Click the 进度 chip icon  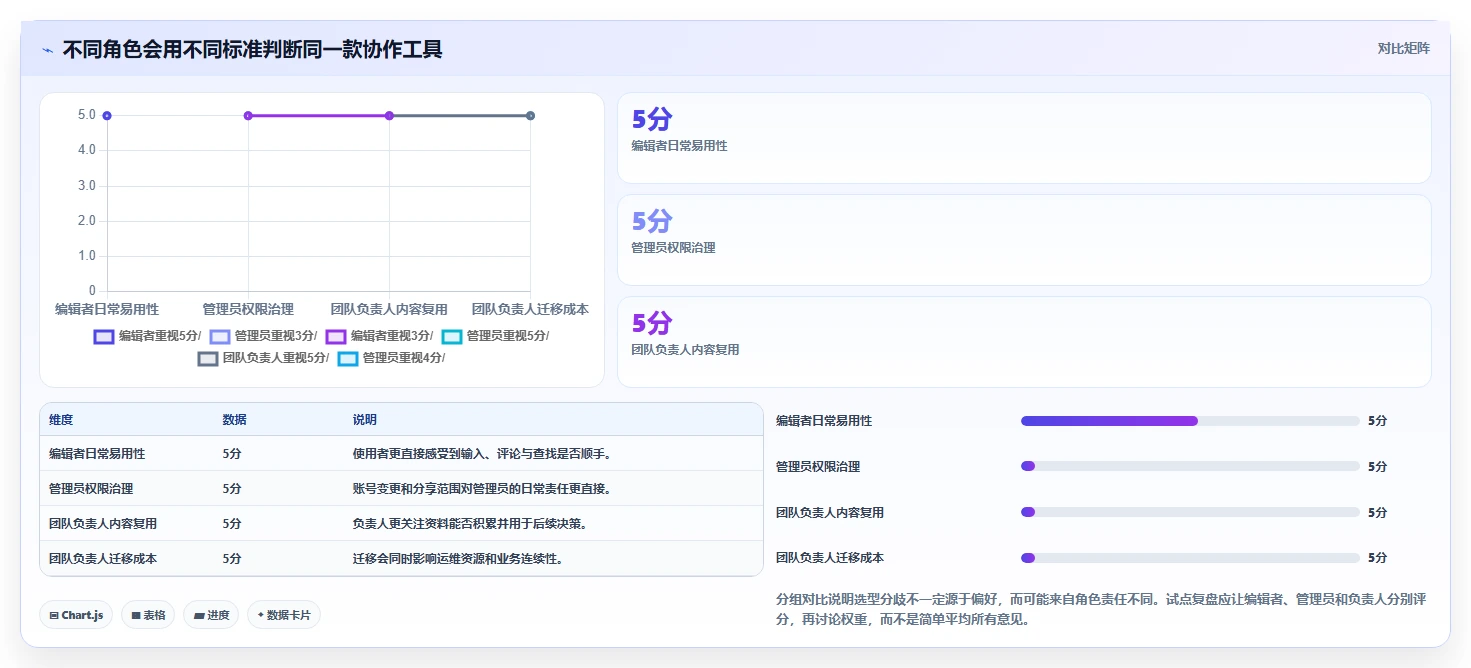pyautogui.click(x=198, y=615)
